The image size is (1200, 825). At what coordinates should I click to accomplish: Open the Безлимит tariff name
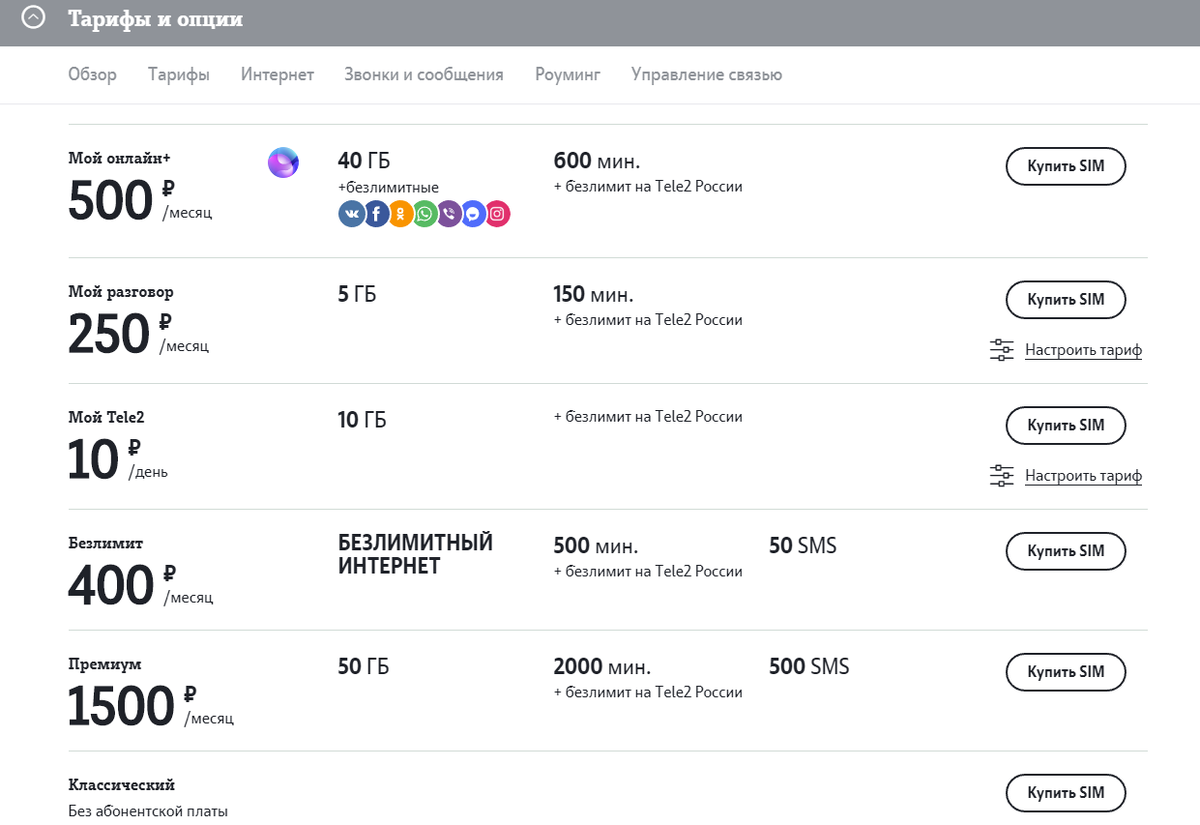tap(105, 543)
